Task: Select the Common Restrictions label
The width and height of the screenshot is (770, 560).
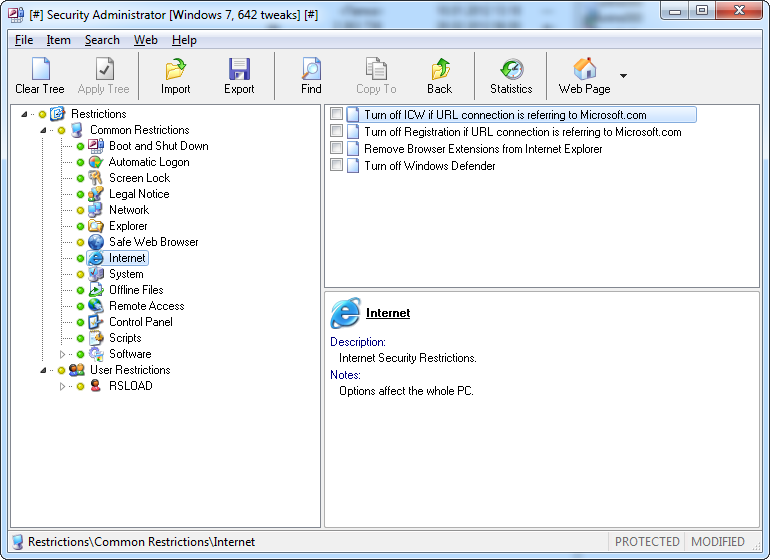Action: (x=139, y=130)
